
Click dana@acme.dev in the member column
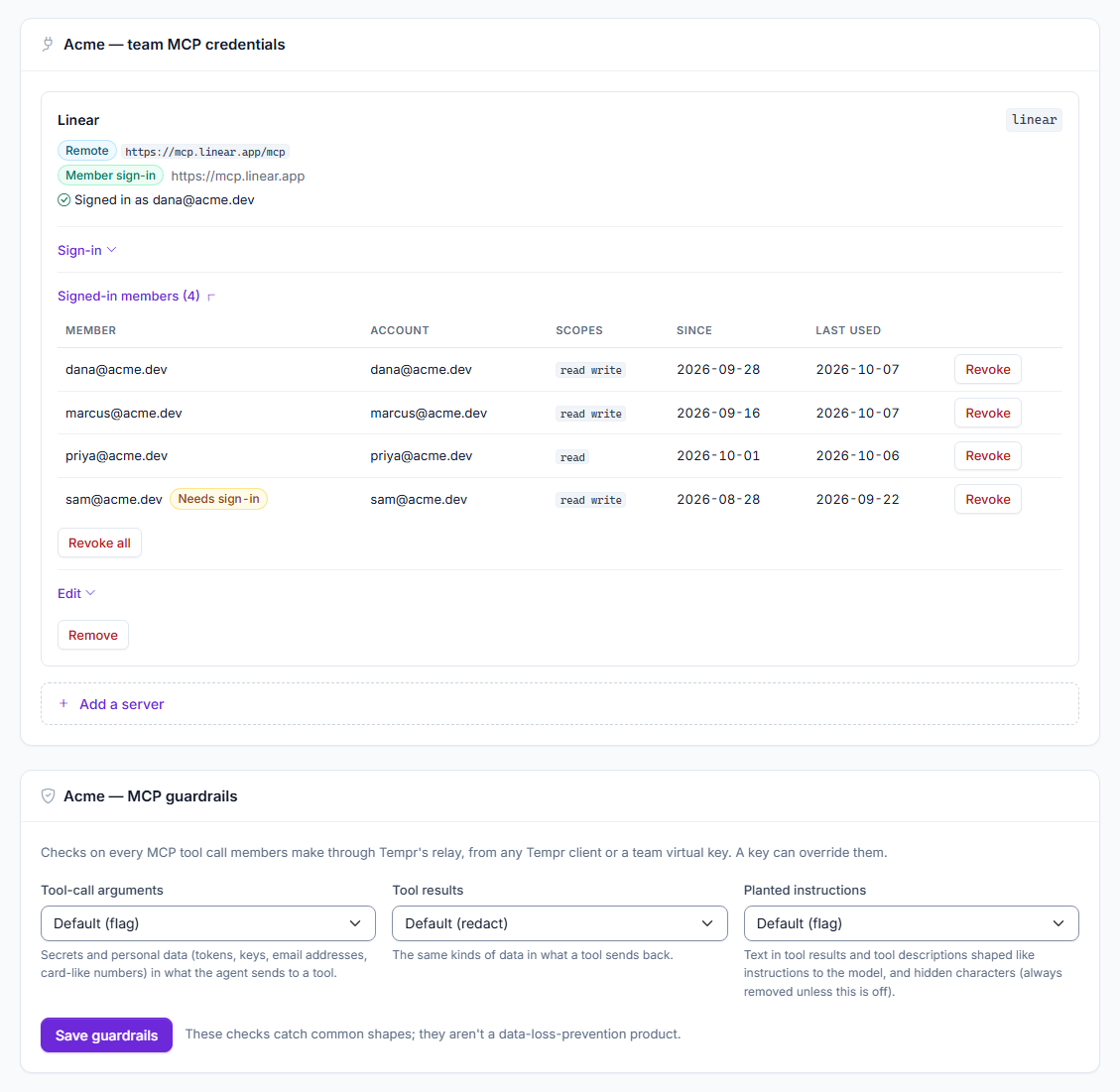point(116,369)
